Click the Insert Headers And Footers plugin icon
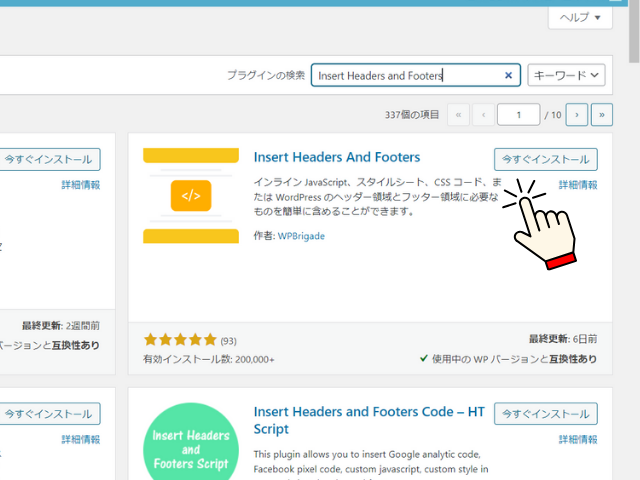This screenshot has width=640, height=480. (x=191, y=196)
